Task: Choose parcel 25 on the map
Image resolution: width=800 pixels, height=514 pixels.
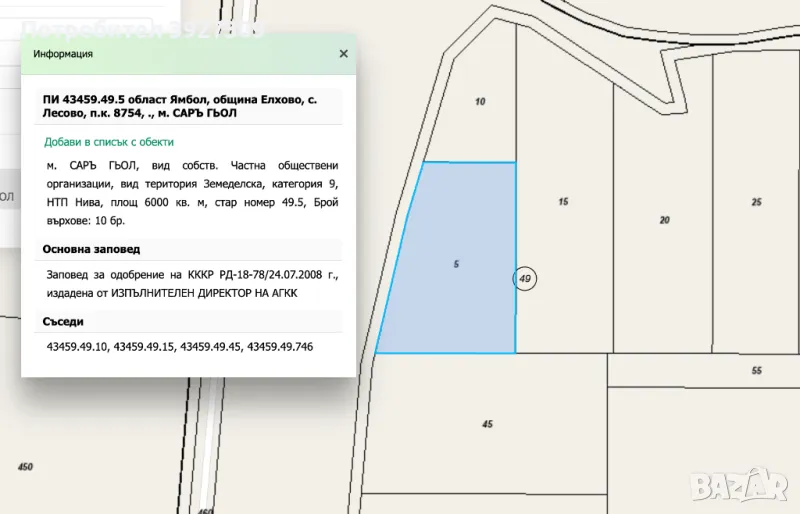Action: 756,202
